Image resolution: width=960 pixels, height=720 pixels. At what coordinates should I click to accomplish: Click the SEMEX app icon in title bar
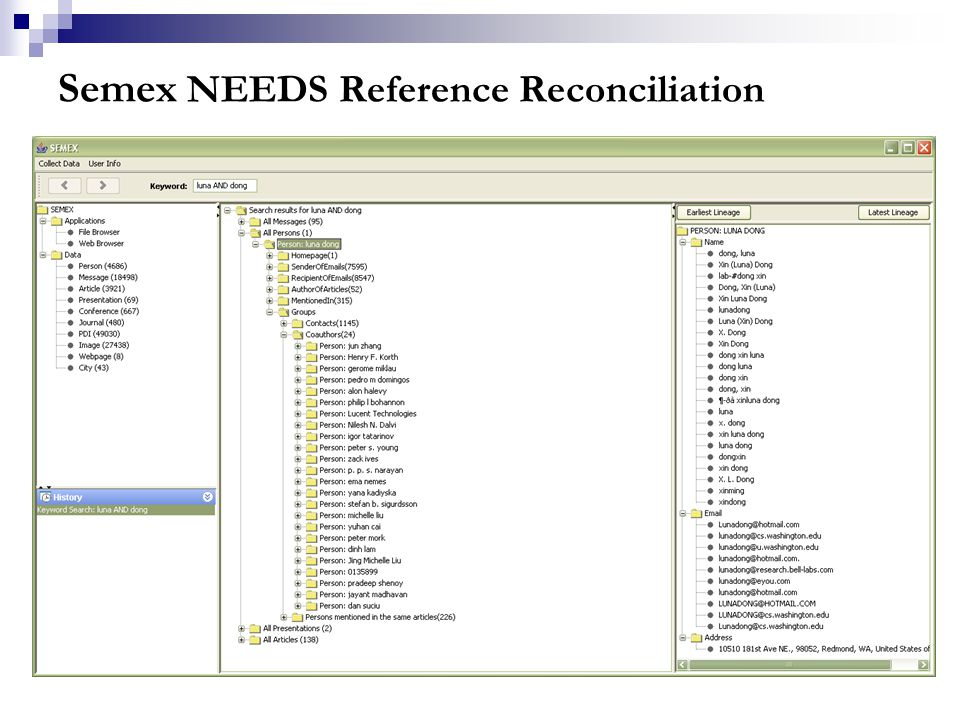point(42,148)
